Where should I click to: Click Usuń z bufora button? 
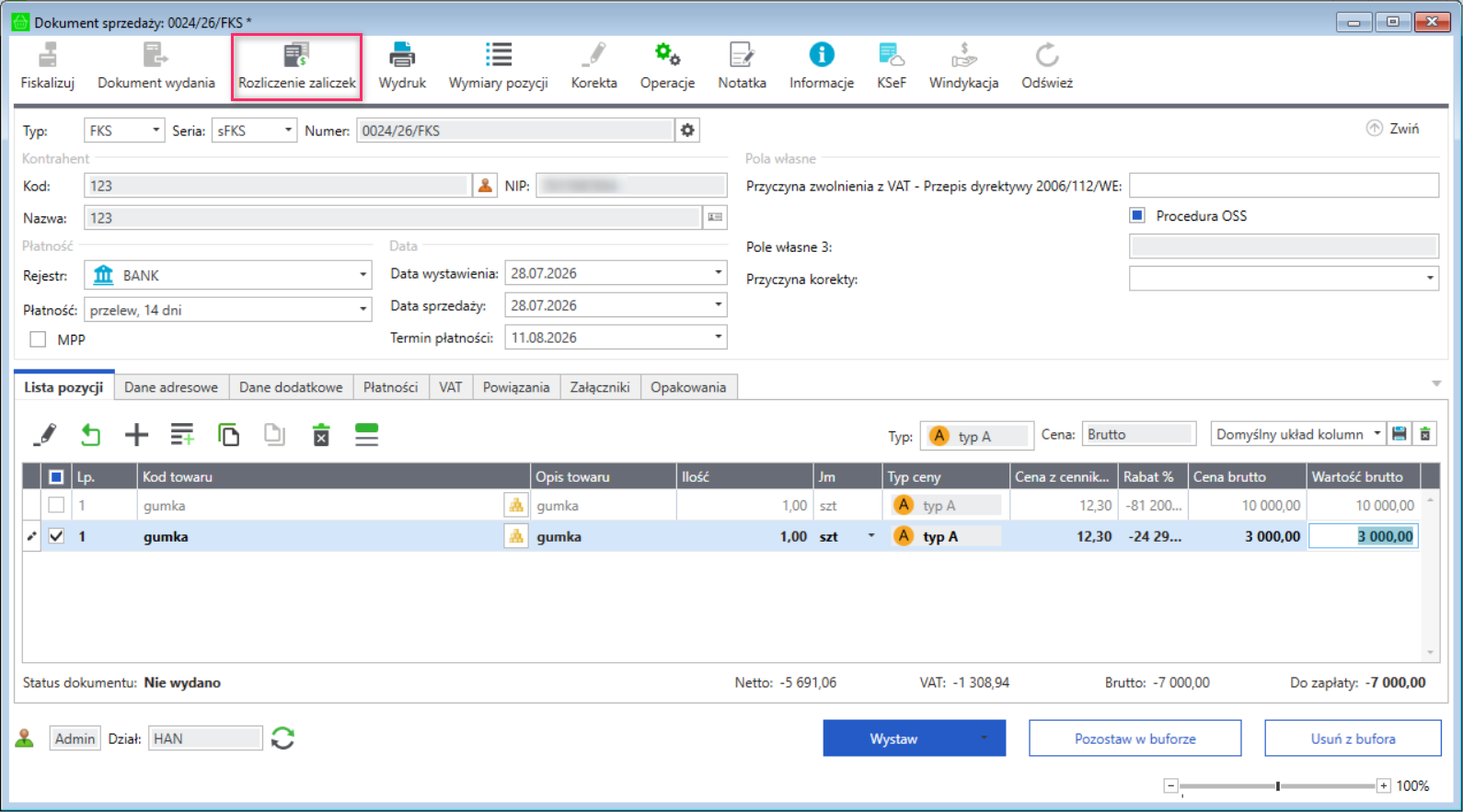pyautogui.click(x=1353, y=738)
